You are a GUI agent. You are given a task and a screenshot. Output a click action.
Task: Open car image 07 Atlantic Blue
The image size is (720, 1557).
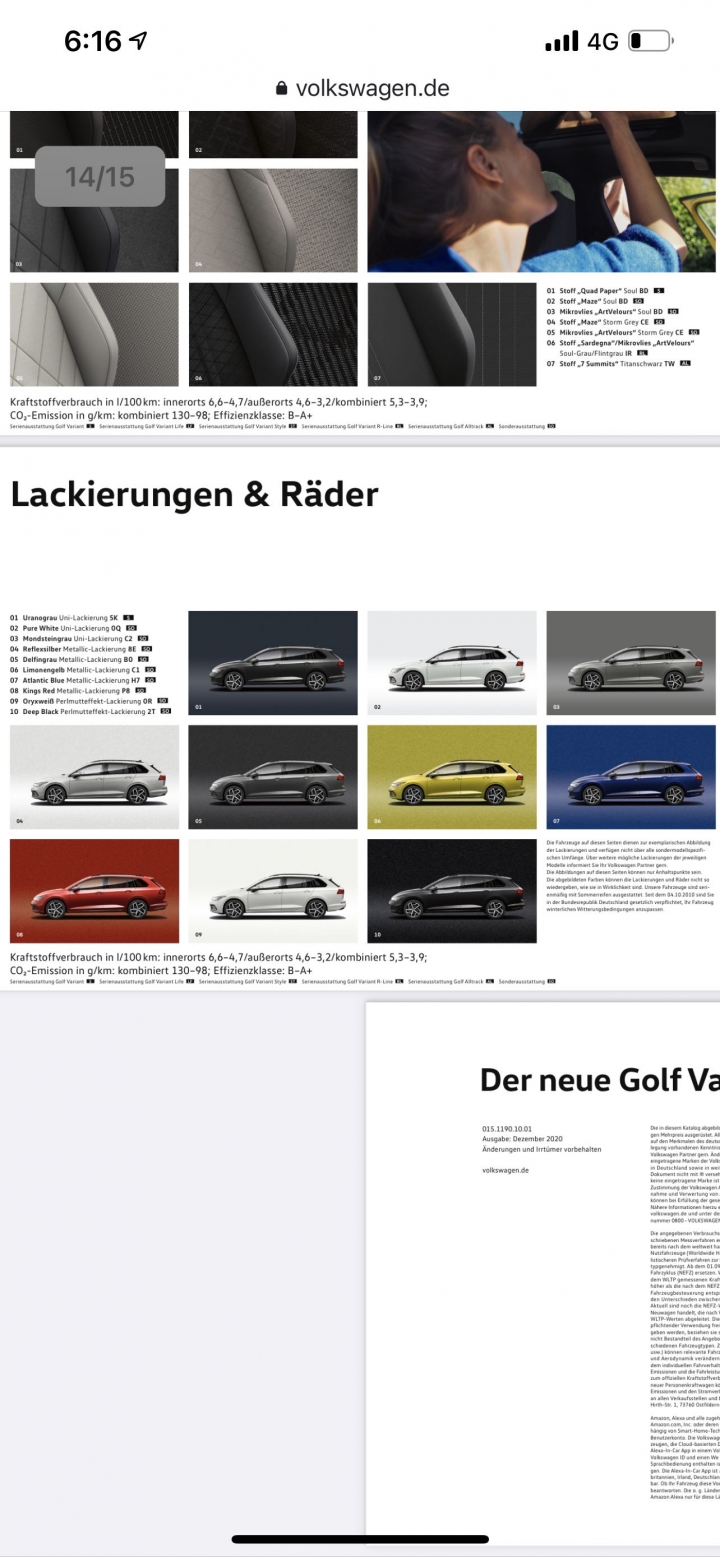click(x=631, y=777)
